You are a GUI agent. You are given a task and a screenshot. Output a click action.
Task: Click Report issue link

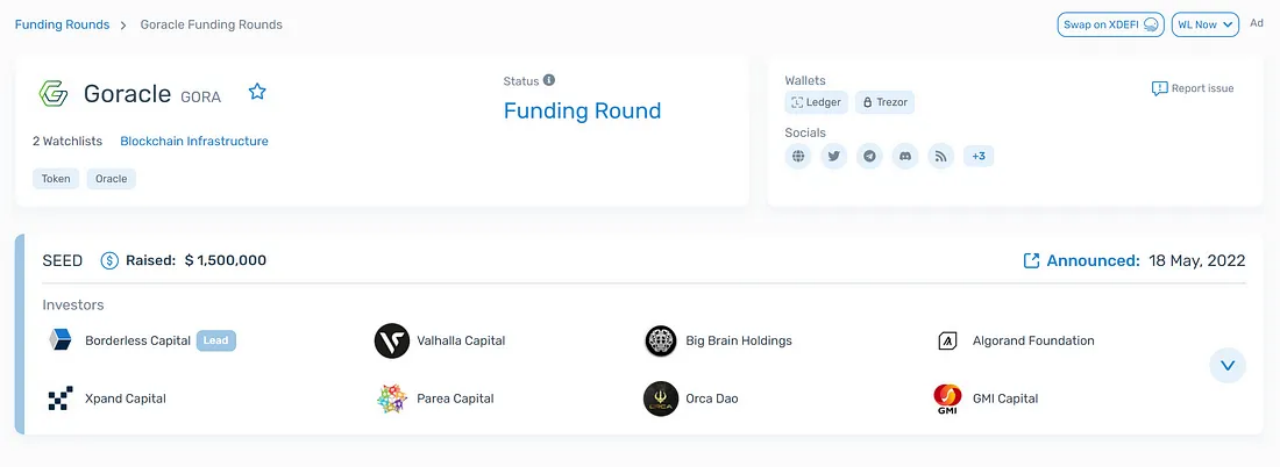[x=1193, y=88]
